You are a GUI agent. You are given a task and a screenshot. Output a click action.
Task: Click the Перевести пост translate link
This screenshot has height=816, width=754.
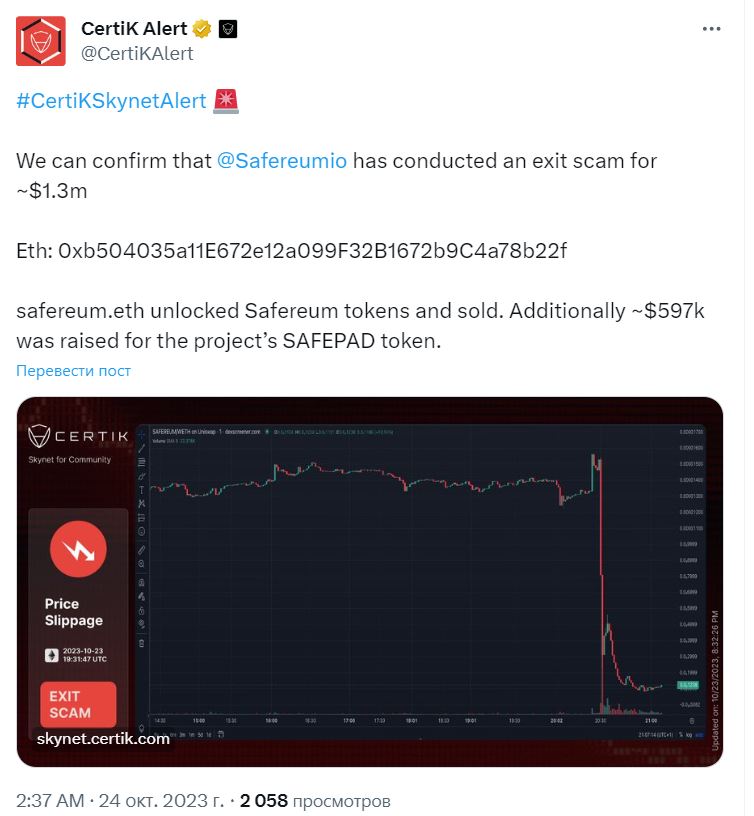[x=73, y=371]
